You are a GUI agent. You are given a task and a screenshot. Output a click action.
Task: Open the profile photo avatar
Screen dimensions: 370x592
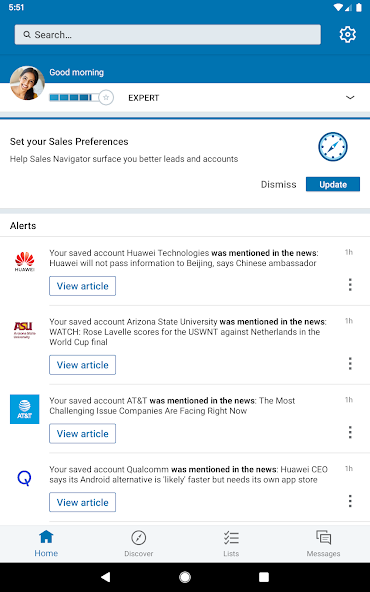point(27,83)
